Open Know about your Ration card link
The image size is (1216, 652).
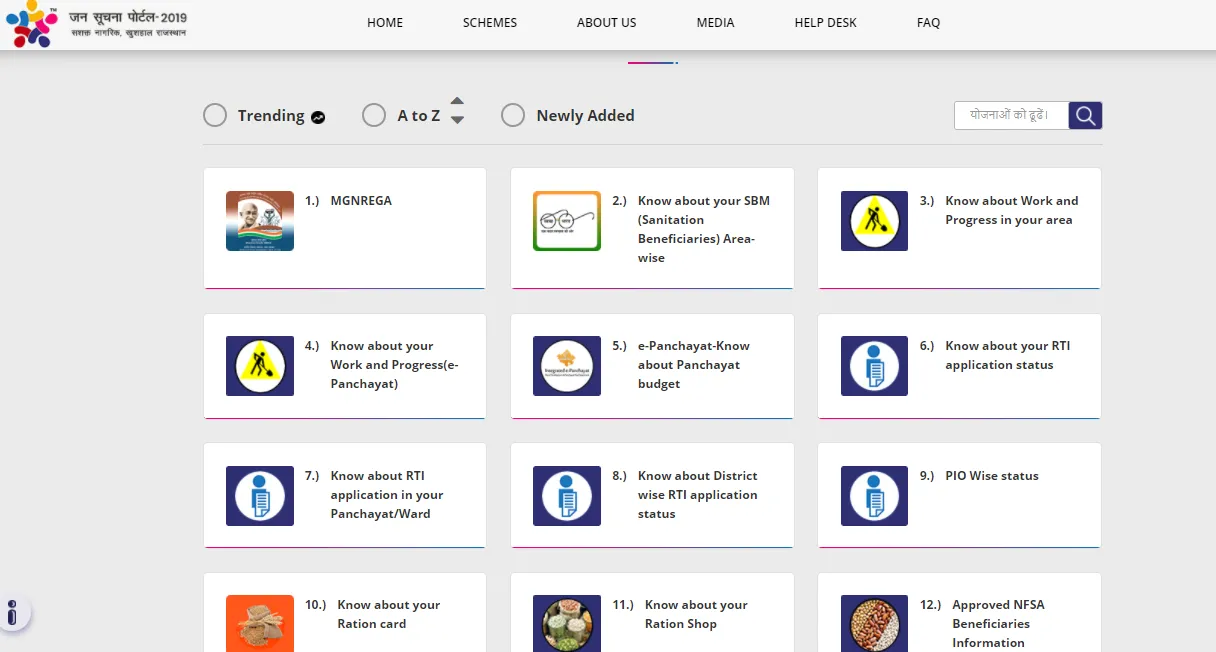click(389, 614)
